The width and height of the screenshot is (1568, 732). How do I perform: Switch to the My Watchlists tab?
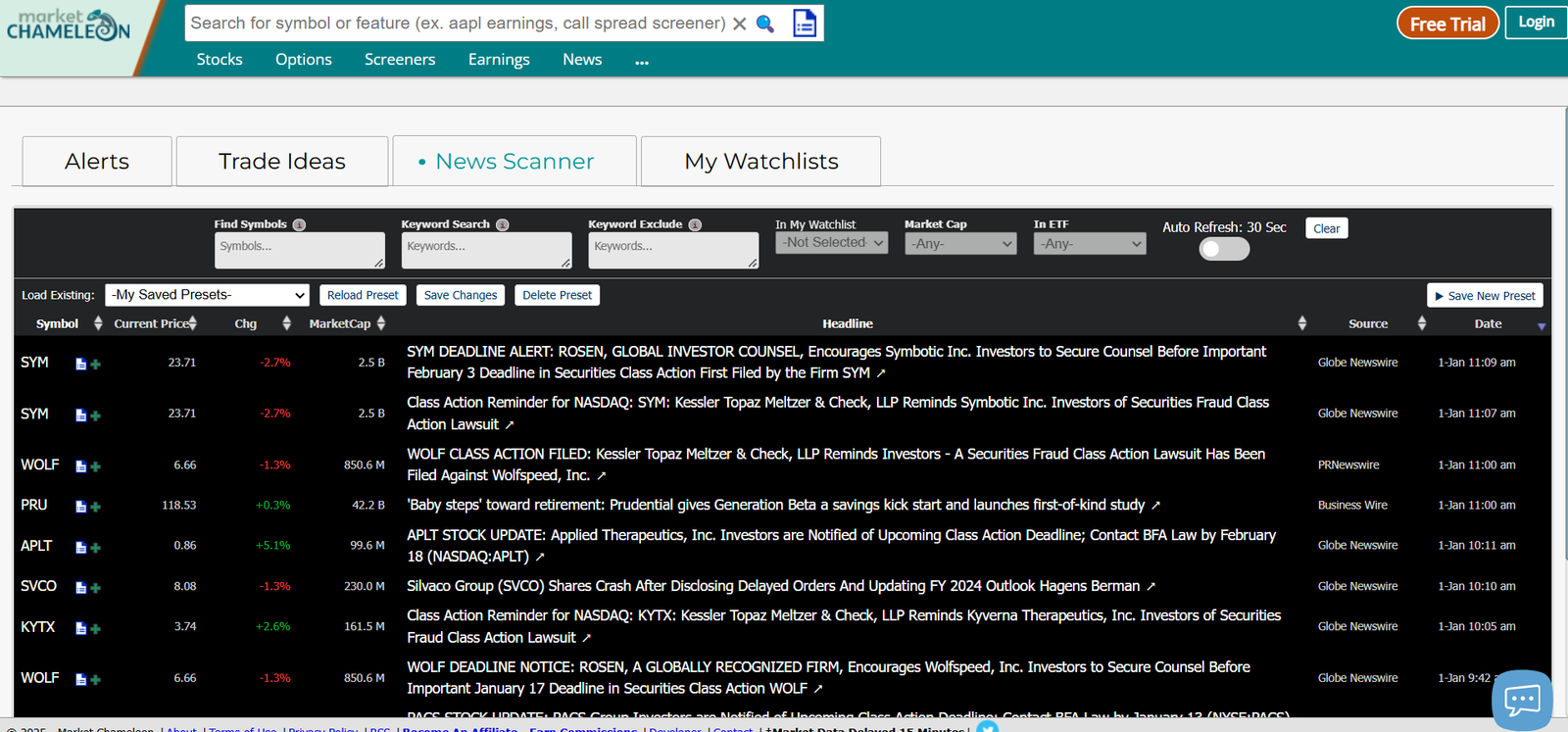(761, 161)
